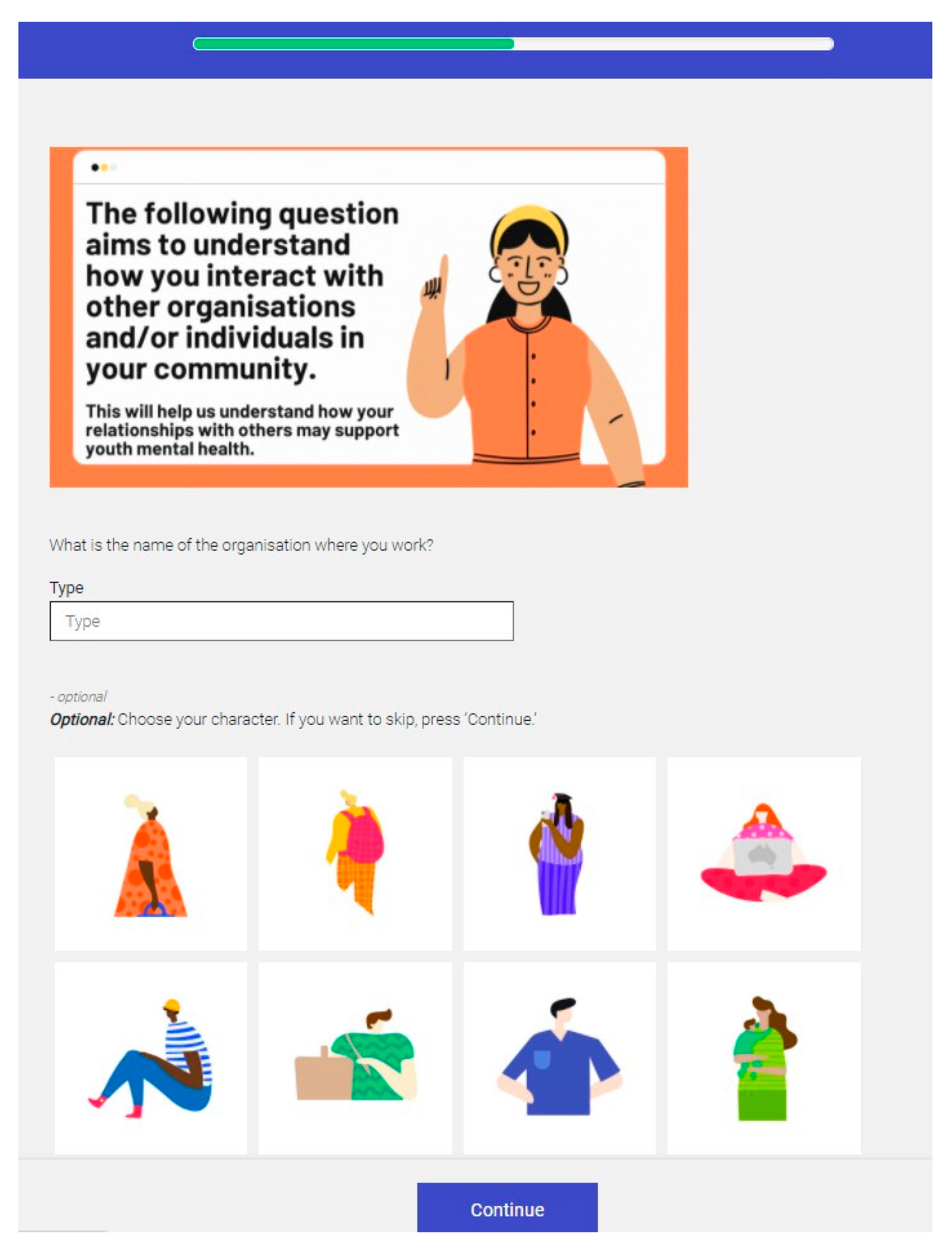Click the 'Optional: Choose your character' instruction

click(293, 719)
